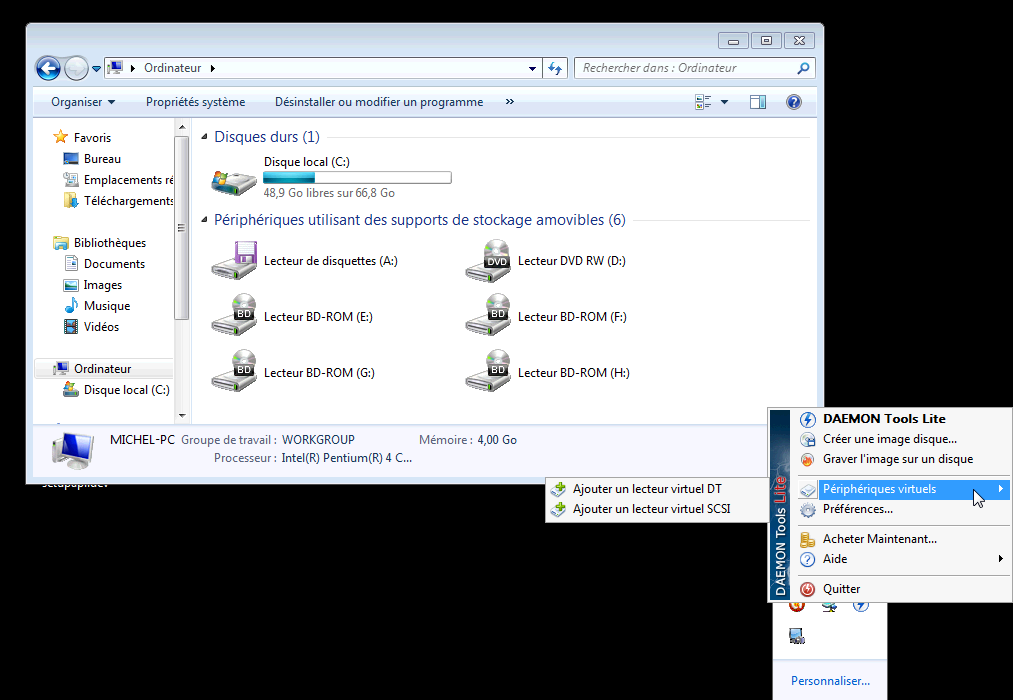Click Créer une image disque menu entry

pyautogui.click(x=889, y=439)
